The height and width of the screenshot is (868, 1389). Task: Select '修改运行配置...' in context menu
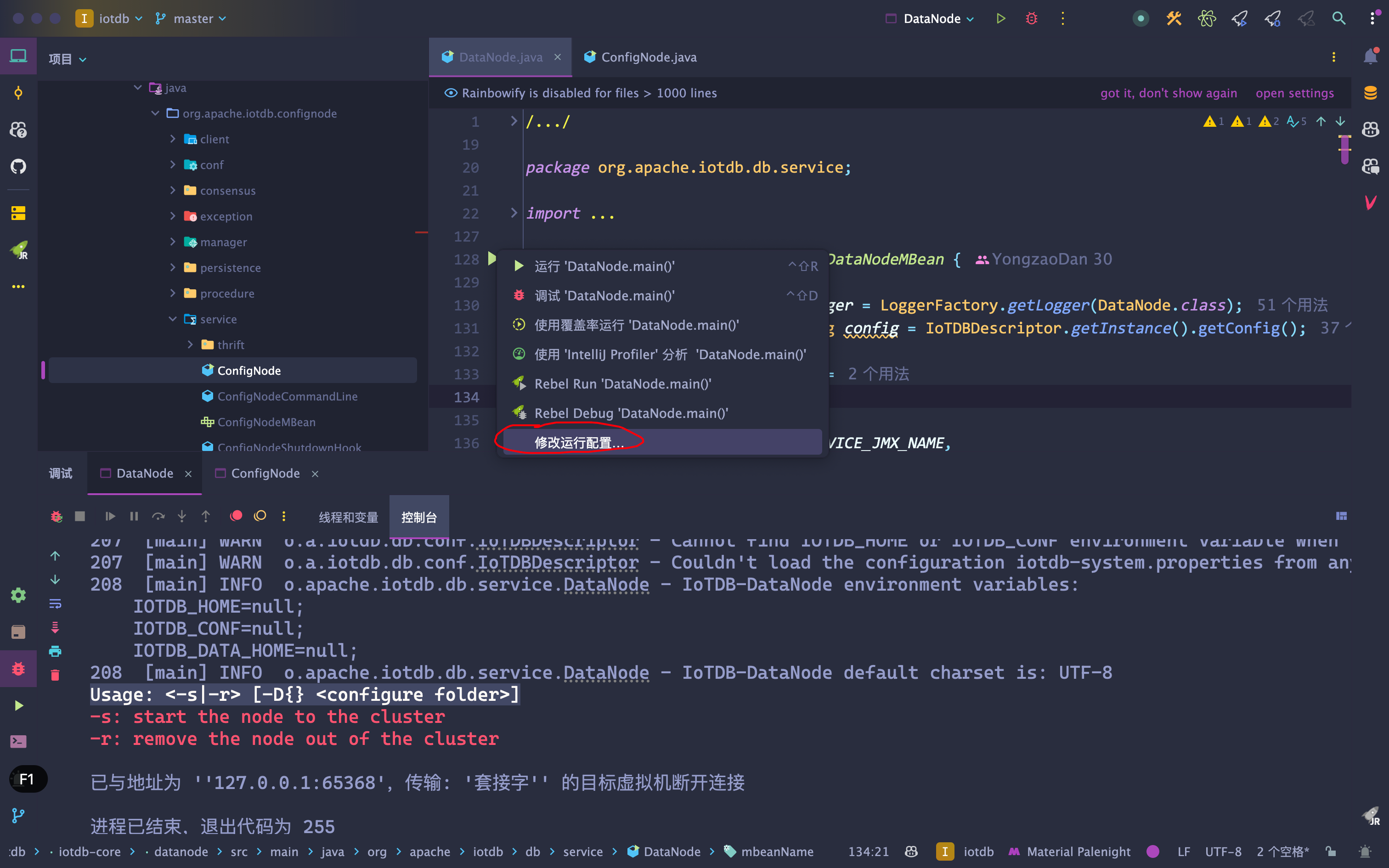pyautogui.click(x=579, y=442)
